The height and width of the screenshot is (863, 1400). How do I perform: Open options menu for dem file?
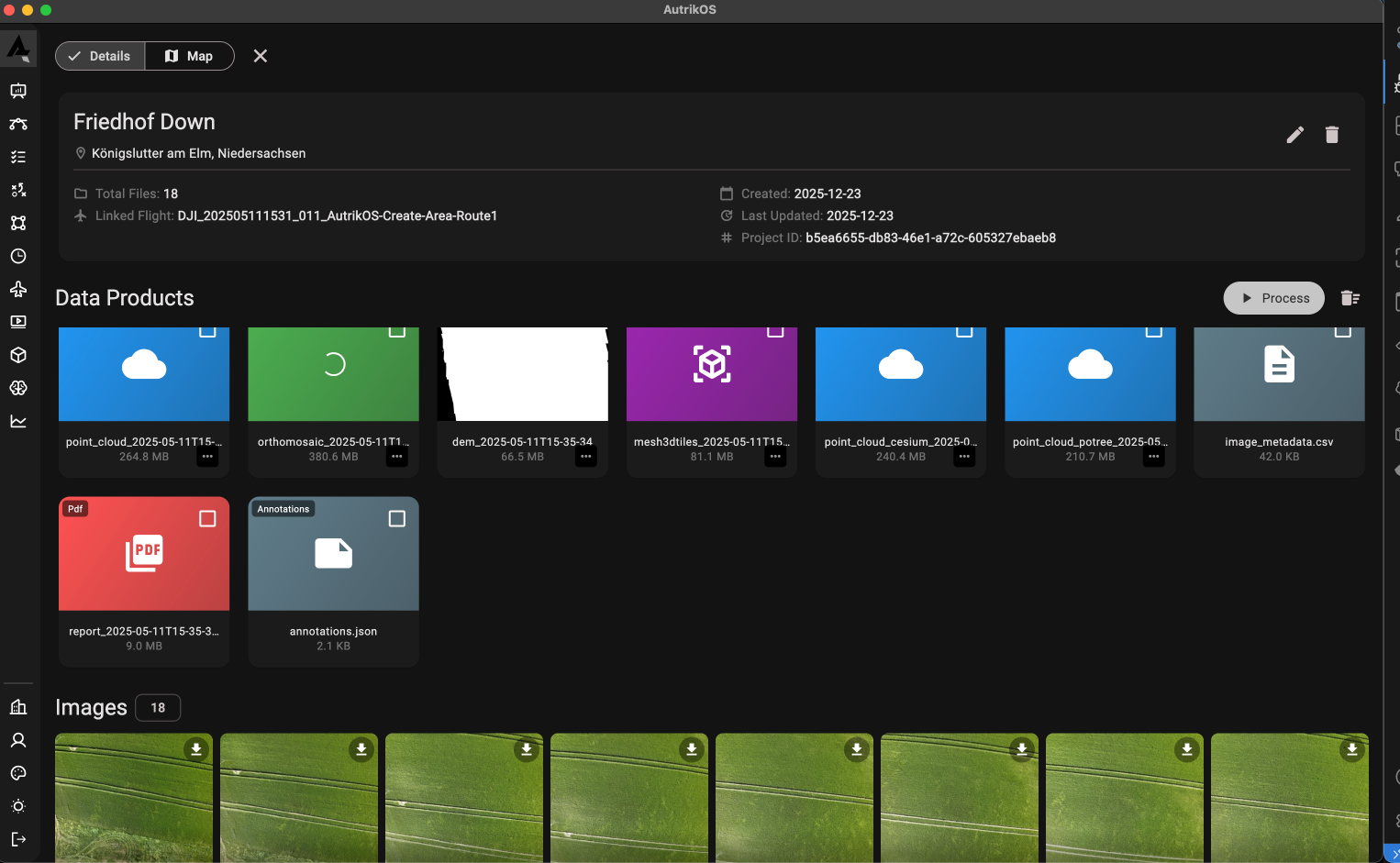(x=586, y=456)
